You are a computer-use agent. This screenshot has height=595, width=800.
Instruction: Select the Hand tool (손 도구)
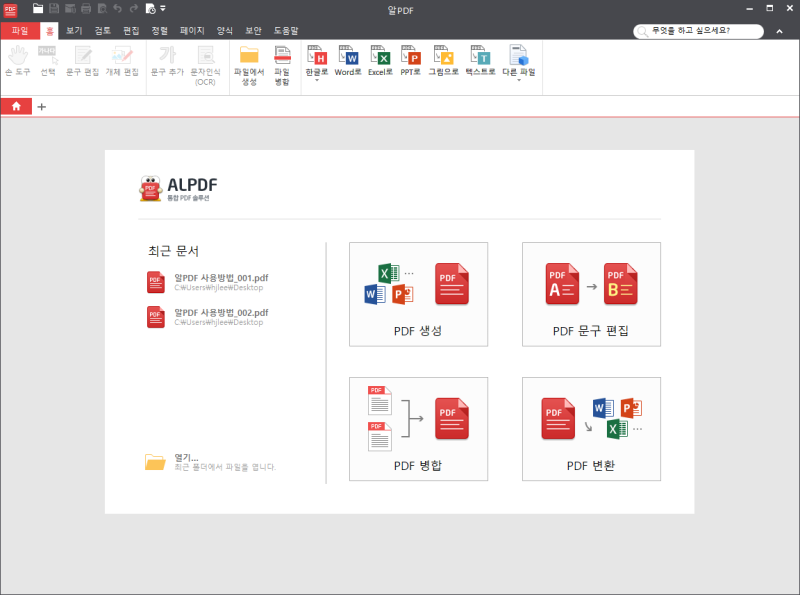tap(17, 62)
